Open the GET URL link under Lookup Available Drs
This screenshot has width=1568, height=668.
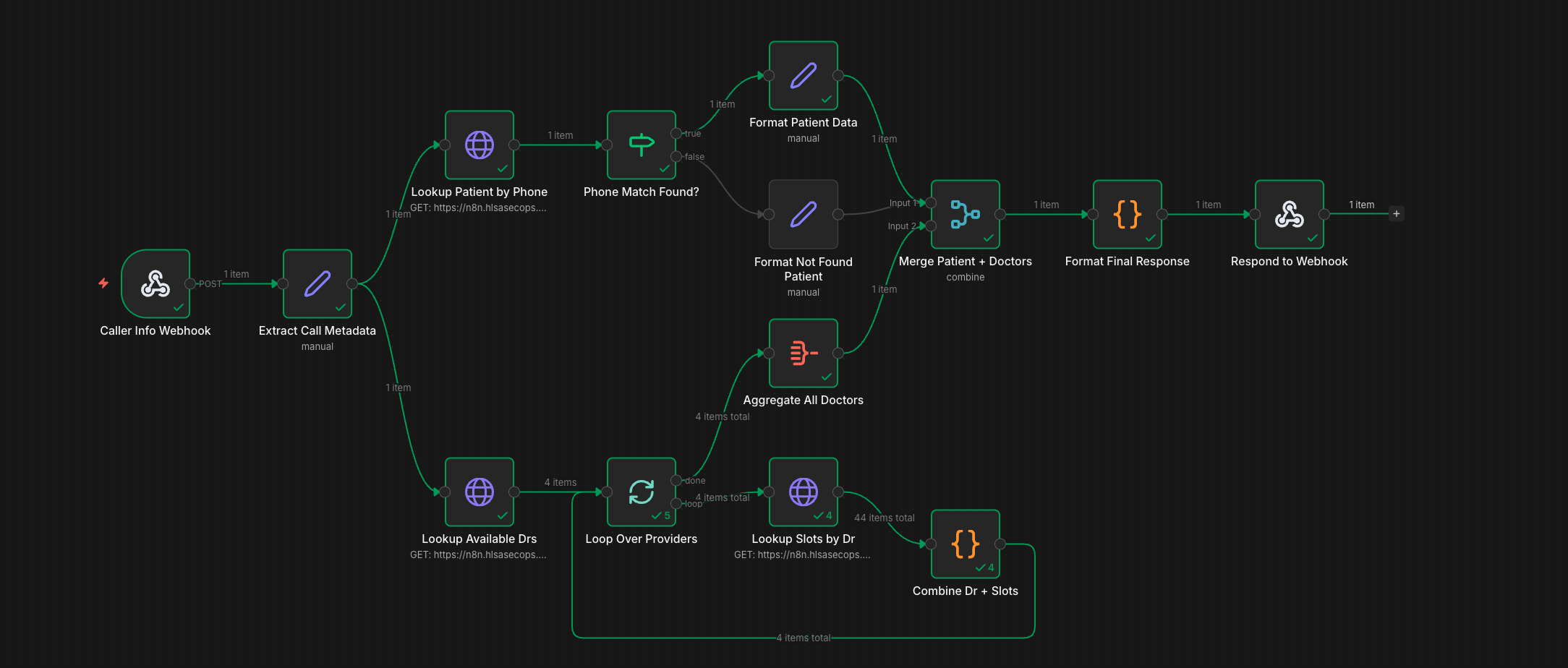(x=479, y=554)
